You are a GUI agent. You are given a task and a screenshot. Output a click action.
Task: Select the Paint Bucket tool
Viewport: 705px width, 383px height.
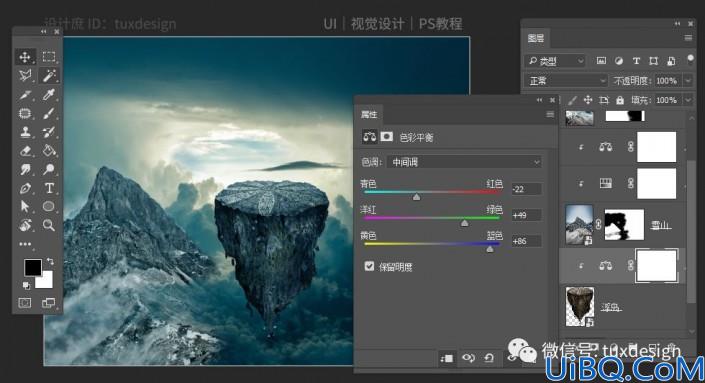(x=49, y=151)
